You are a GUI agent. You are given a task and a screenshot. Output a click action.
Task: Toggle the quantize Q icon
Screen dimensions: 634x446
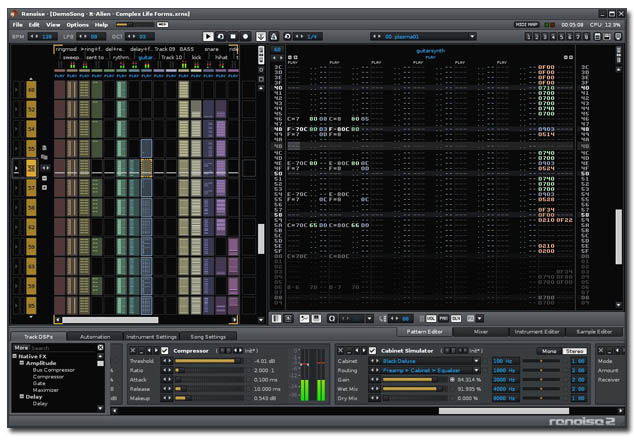pos(332,319)
